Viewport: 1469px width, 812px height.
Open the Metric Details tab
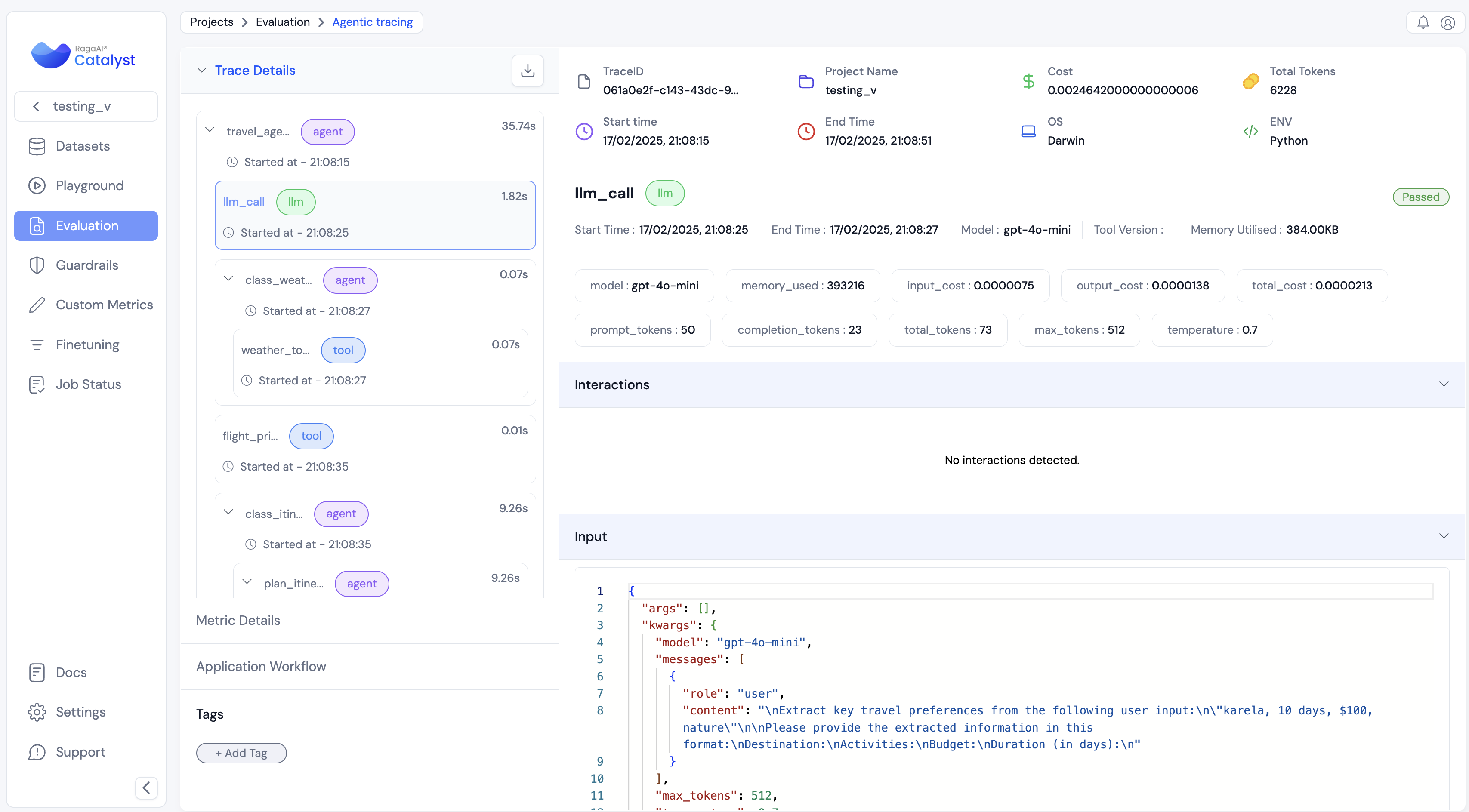click(x=238, y=620)
